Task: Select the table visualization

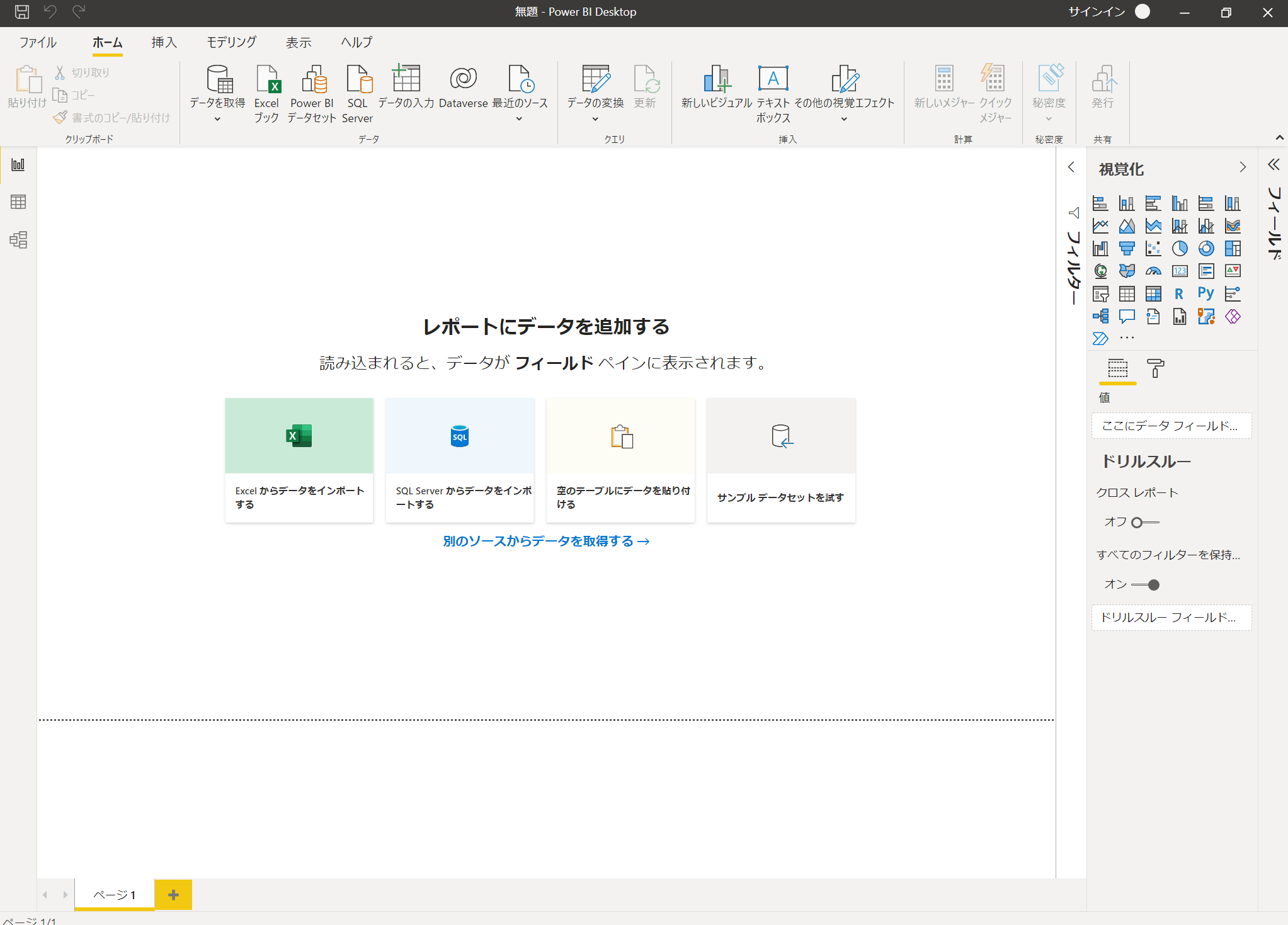Action: (x=1126, y=292)
